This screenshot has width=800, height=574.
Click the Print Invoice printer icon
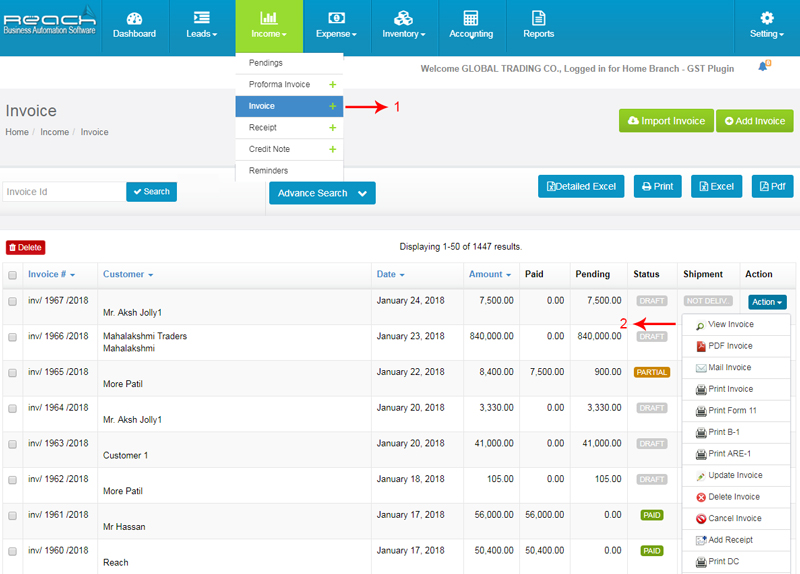[701, 390]
